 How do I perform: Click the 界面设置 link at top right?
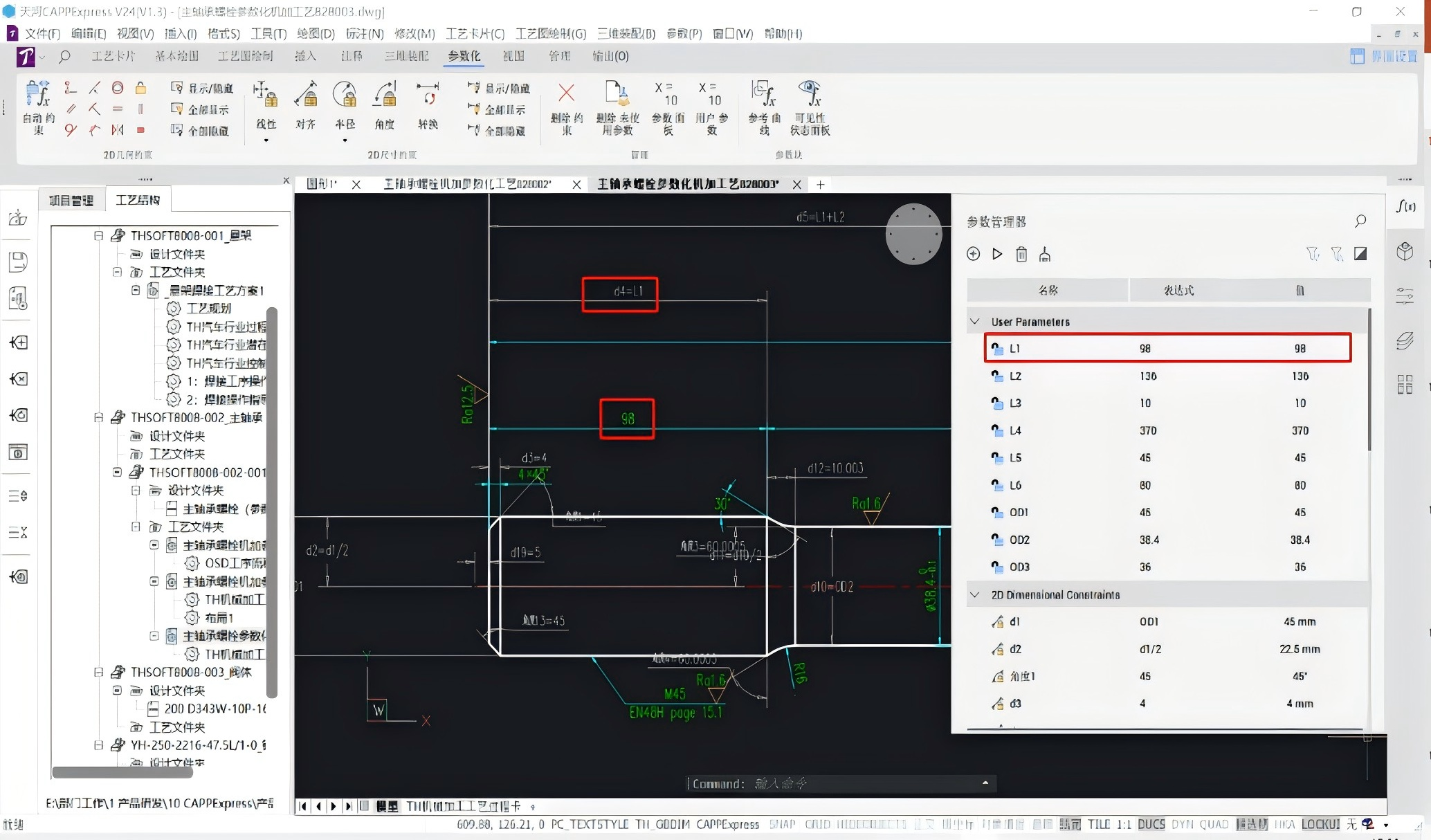pyautogui.click(x=1385, y=56)
